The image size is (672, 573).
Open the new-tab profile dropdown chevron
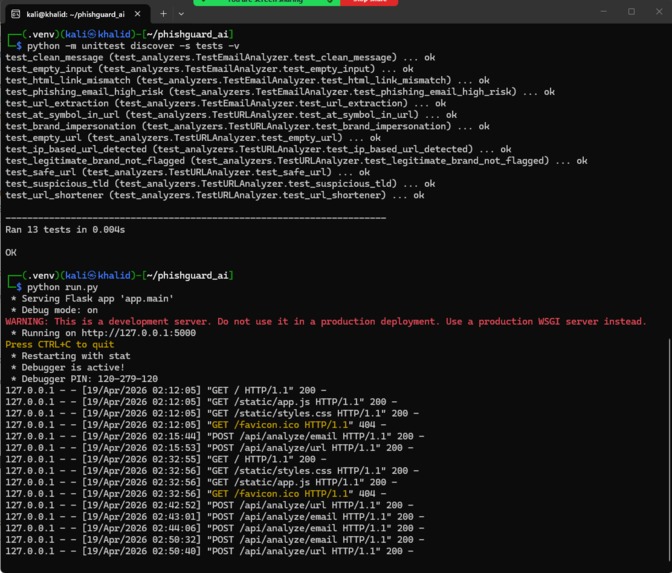pyautogui.click(x=181, y=14)
